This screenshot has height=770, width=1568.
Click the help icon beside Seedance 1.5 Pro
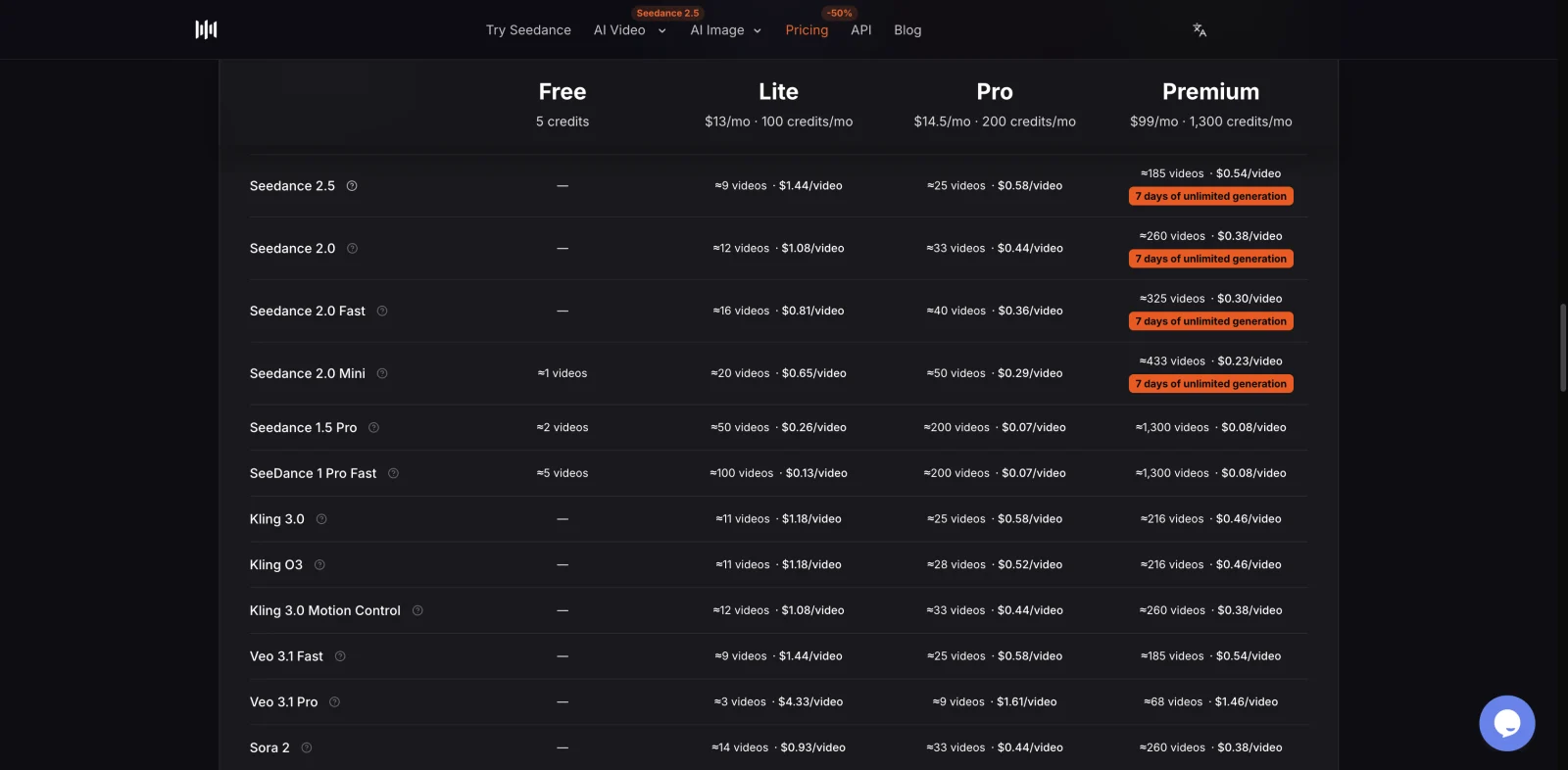point(373,428)
